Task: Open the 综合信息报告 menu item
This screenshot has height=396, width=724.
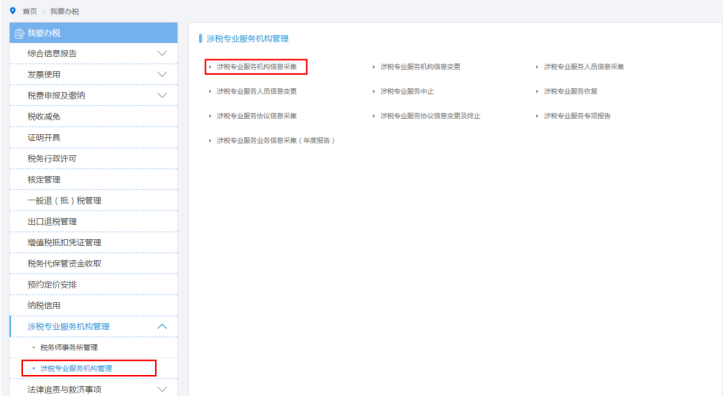Action: [94, 54]
